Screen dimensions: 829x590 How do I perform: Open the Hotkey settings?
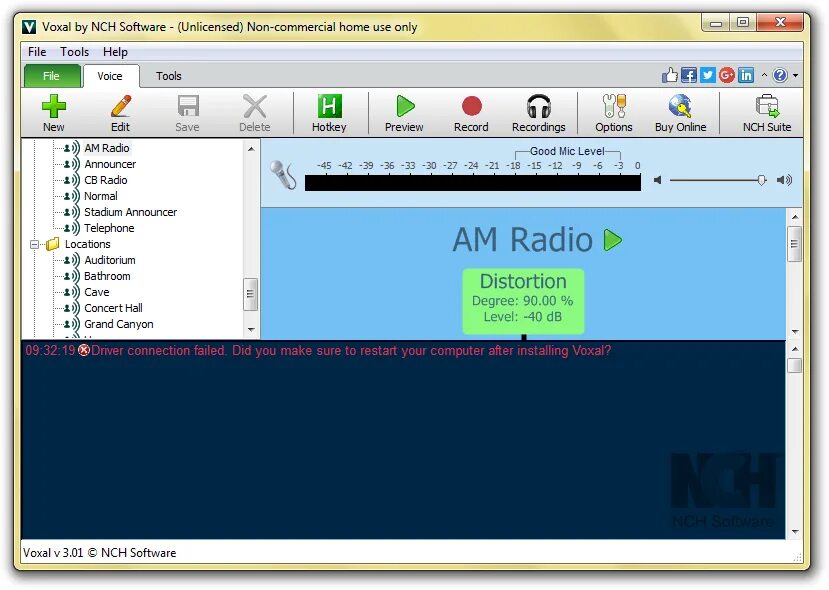[329, 113]
